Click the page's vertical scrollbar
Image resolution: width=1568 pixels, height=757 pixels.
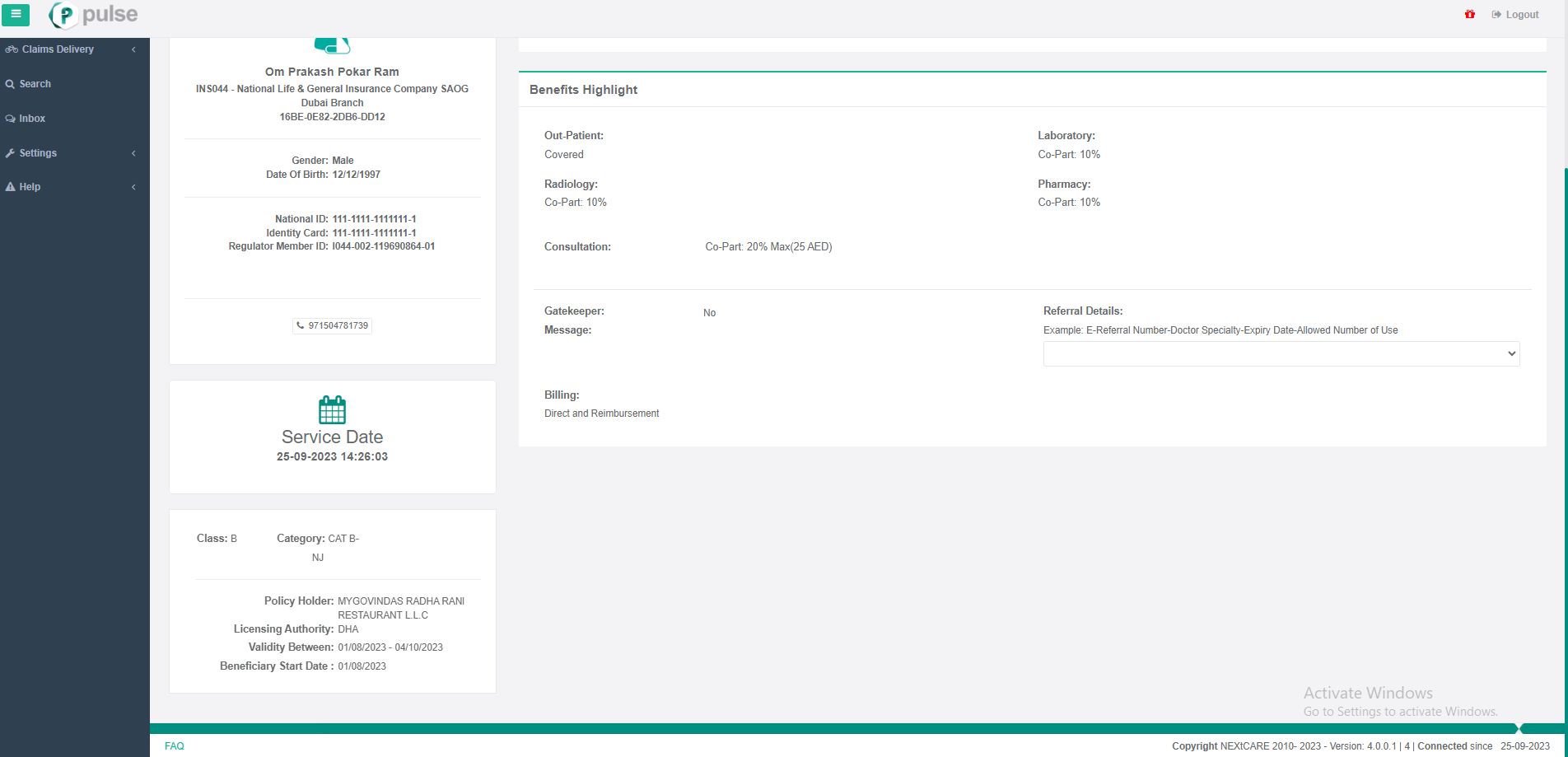(1565, 412)
